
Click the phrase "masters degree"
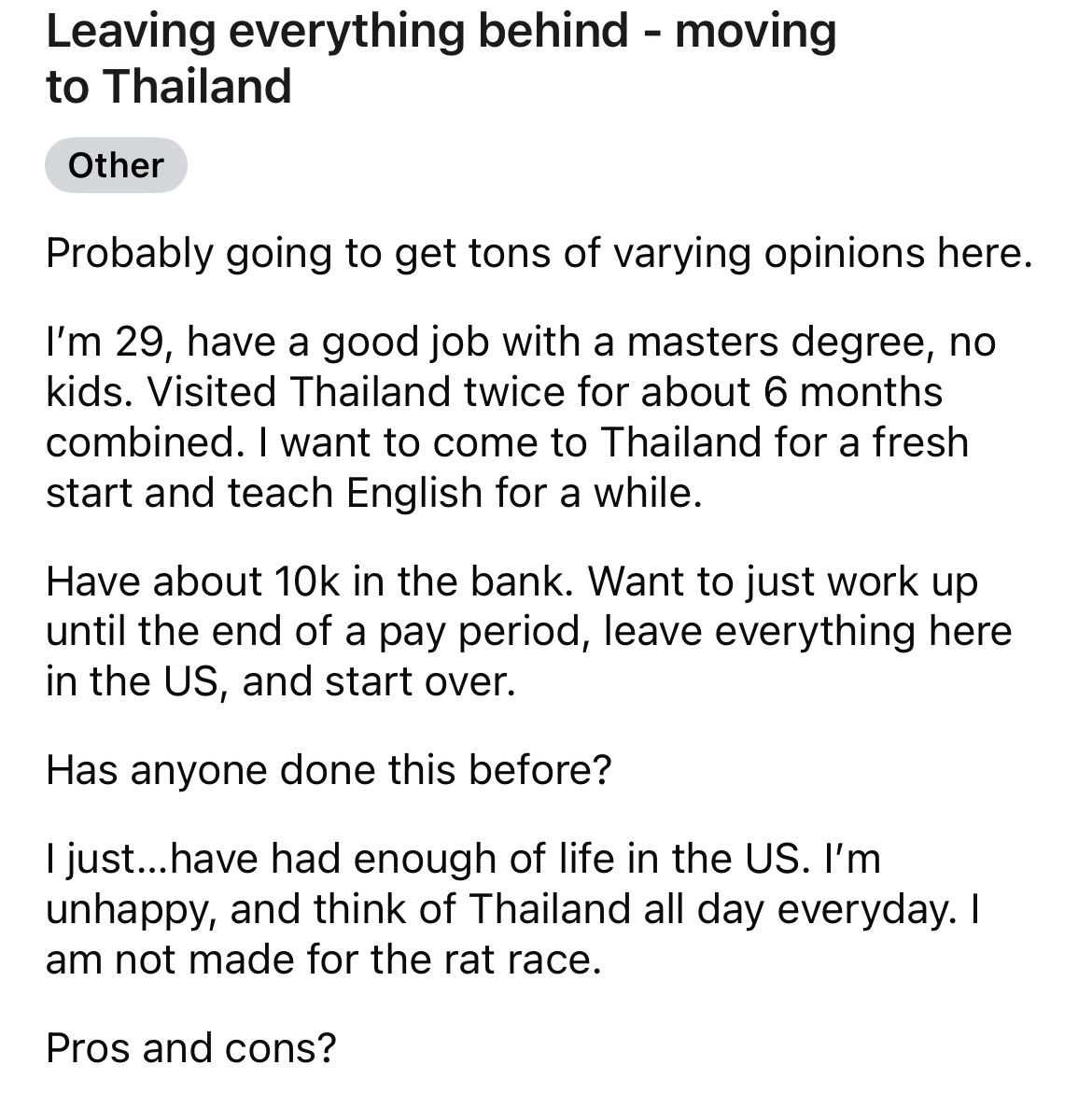click(781, 343)
